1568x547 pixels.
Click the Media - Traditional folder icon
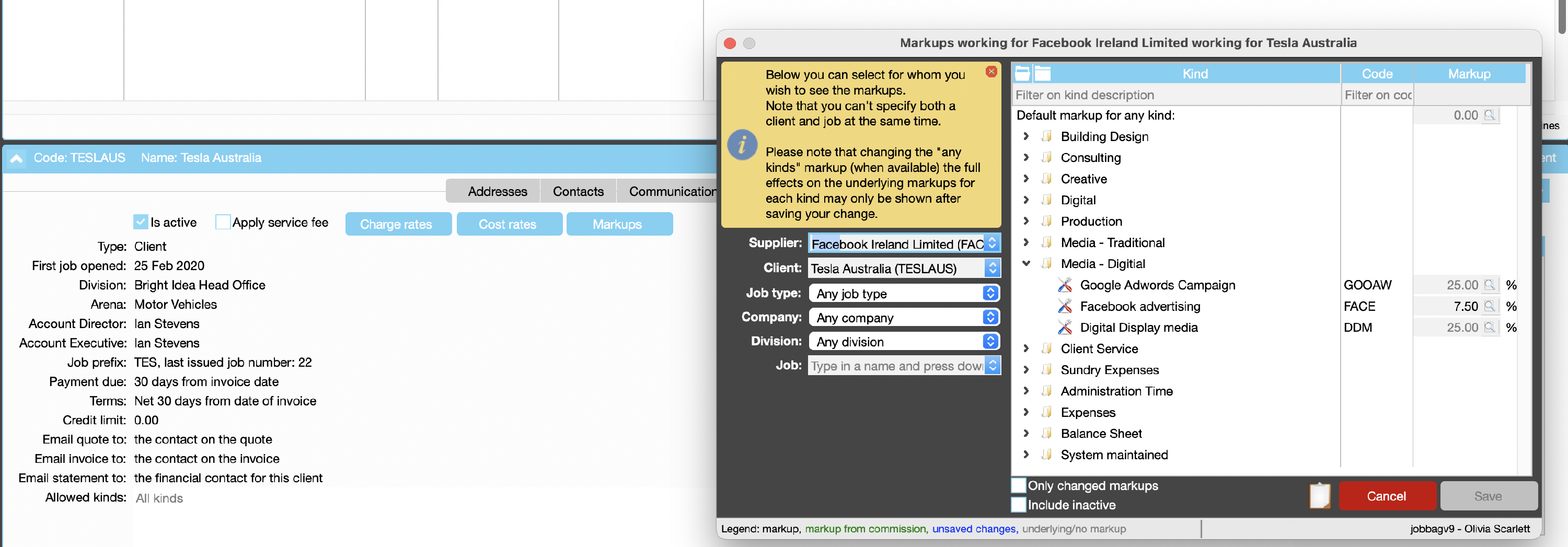pos(1047,243)
